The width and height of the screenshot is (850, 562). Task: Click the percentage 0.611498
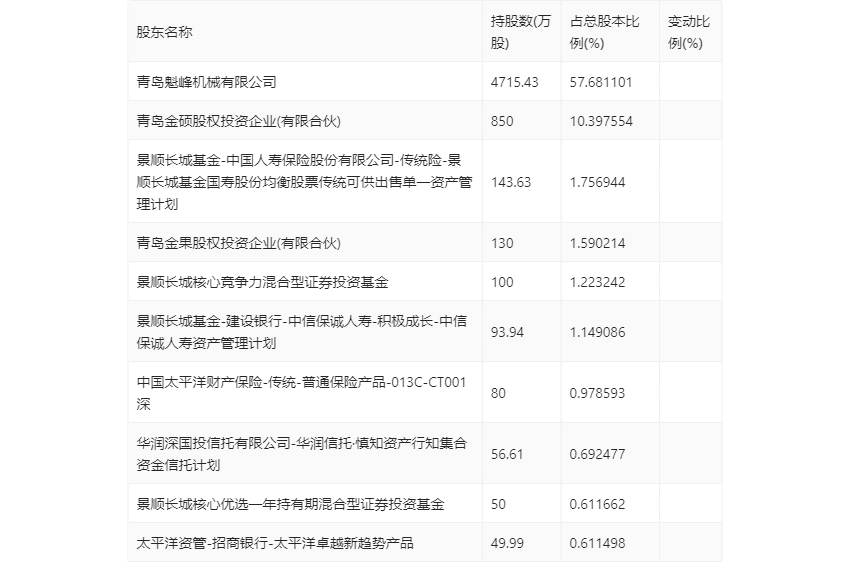tap(597, 543)
